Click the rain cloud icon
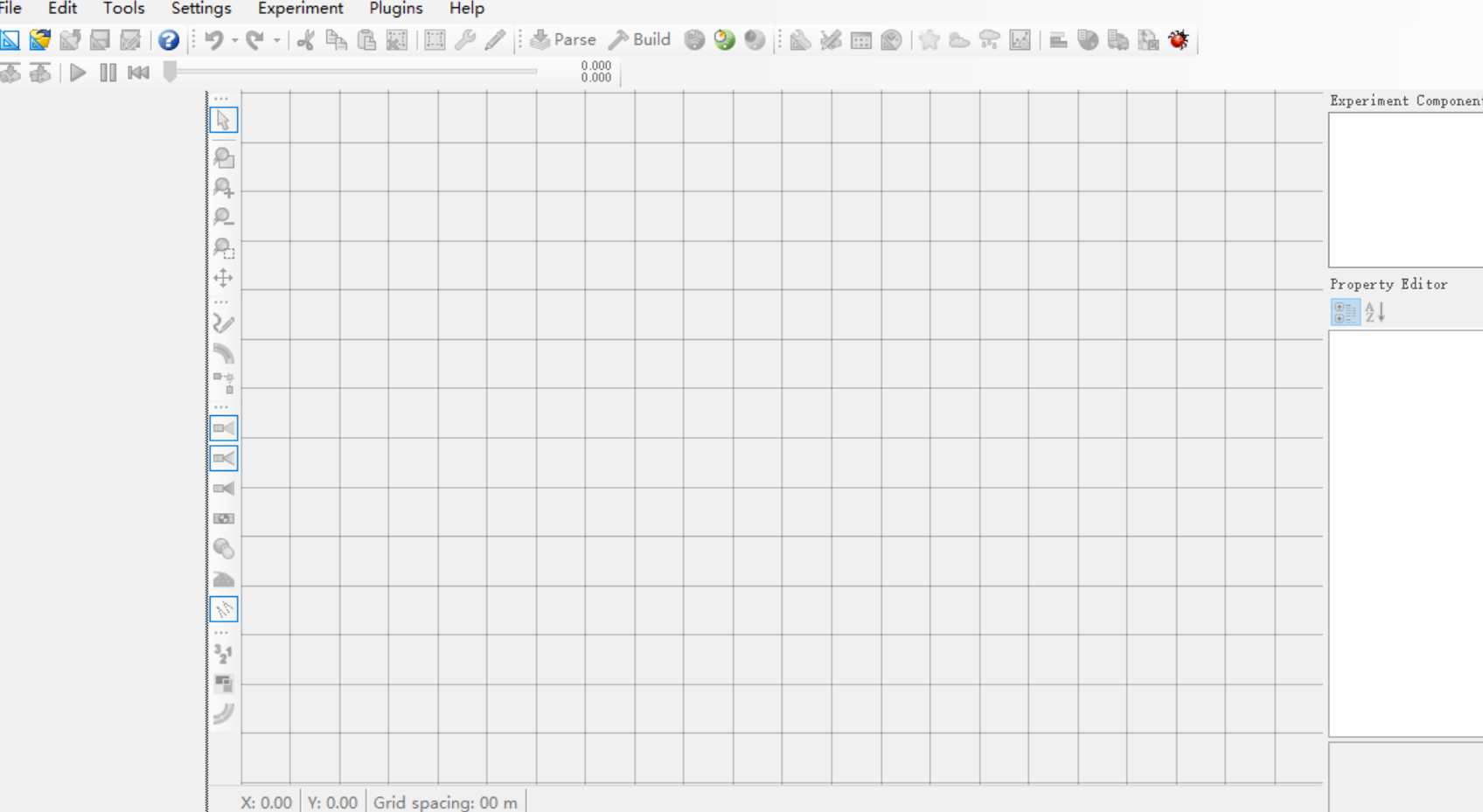 [x=990, y=40]
